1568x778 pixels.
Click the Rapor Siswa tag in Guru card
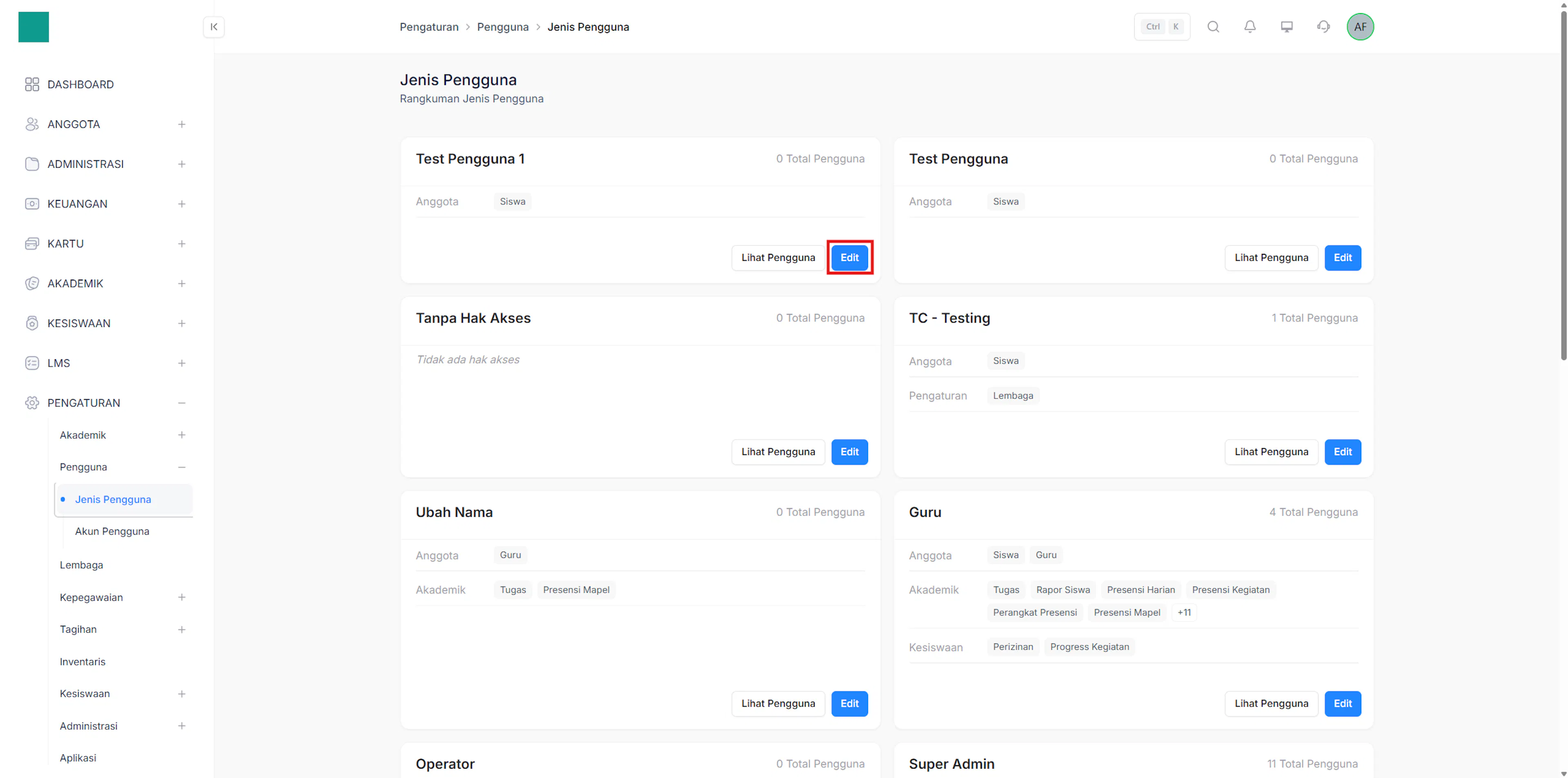pyautogui.click(x=1063, y=590)
